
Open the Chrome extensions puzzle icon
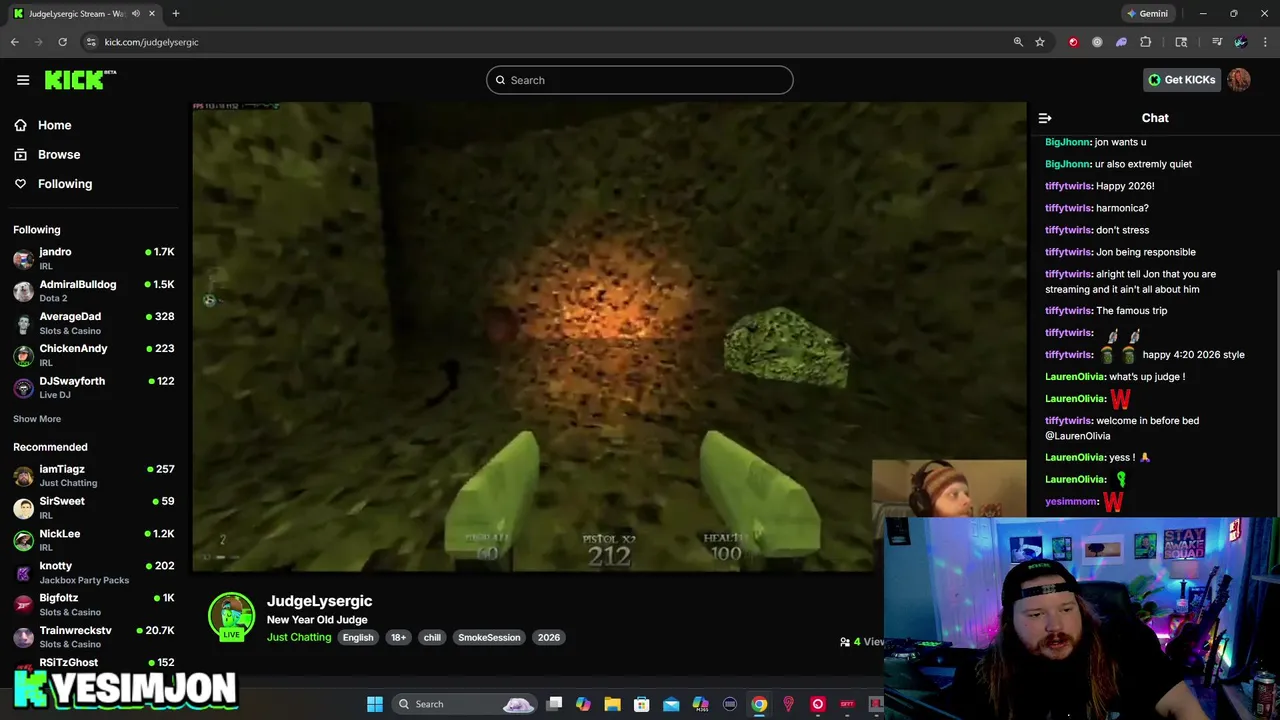tap(1146, 42)
